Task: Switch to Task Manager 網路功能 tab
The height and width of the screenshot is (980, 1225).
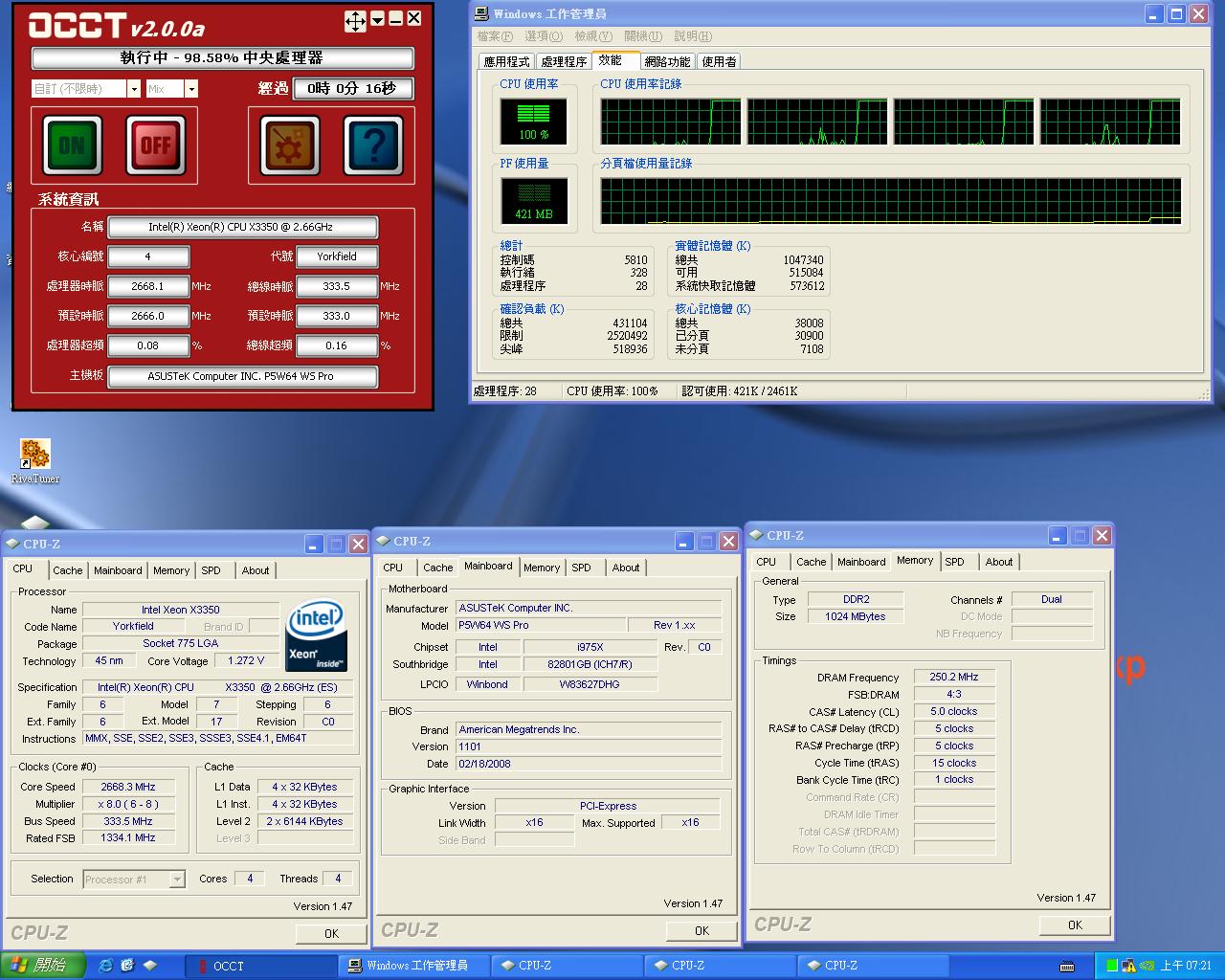Action: [667, 61]
